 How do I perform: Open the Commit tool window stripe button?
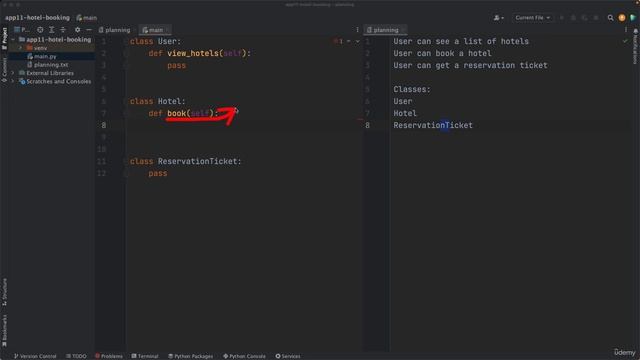pos(4,69)
